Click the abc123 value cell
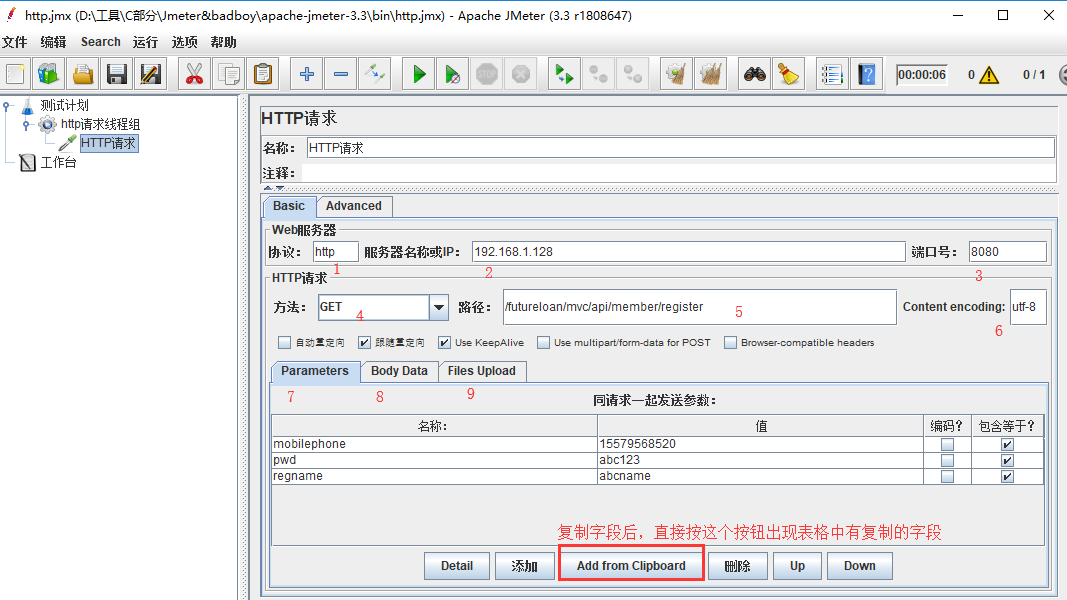 [760, 461]
